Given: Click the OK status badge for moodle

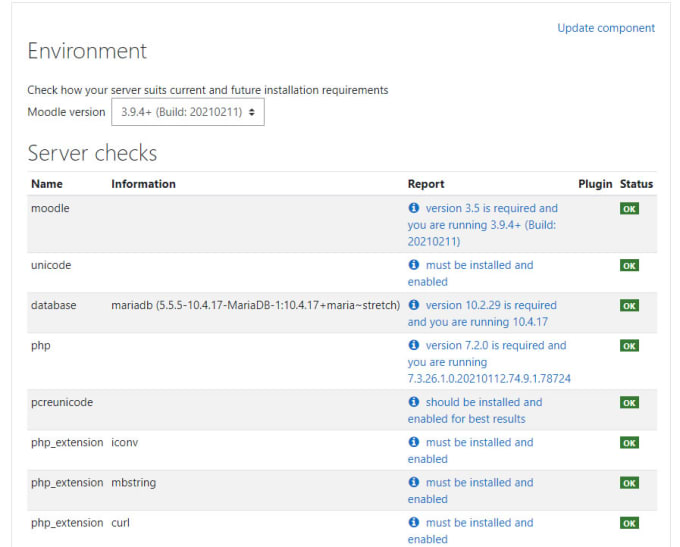Looking at the screenshot, I should point(629,209).
